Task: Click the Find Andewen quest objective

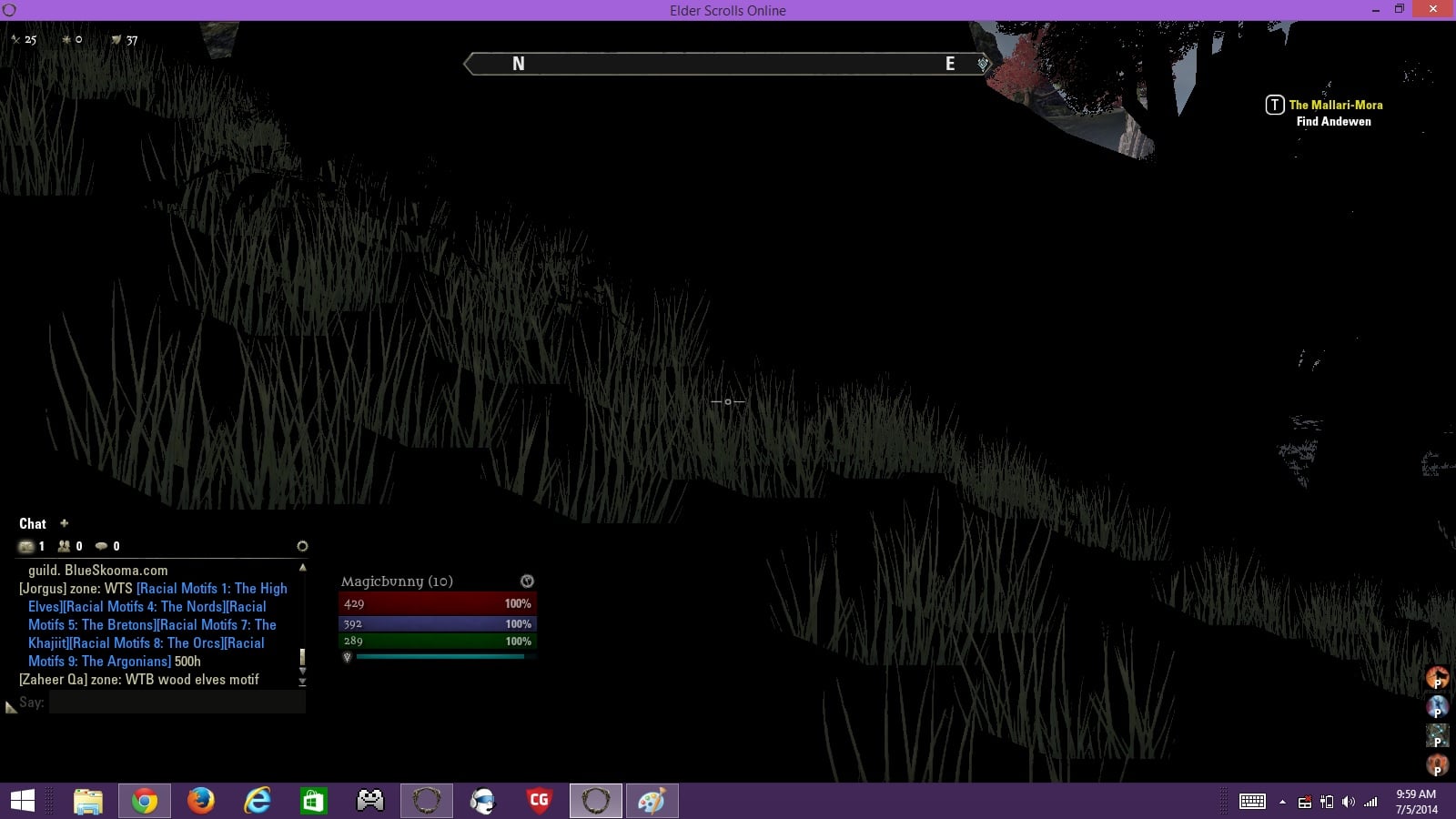Action: pyautogui.click(x=1333, y=121)
